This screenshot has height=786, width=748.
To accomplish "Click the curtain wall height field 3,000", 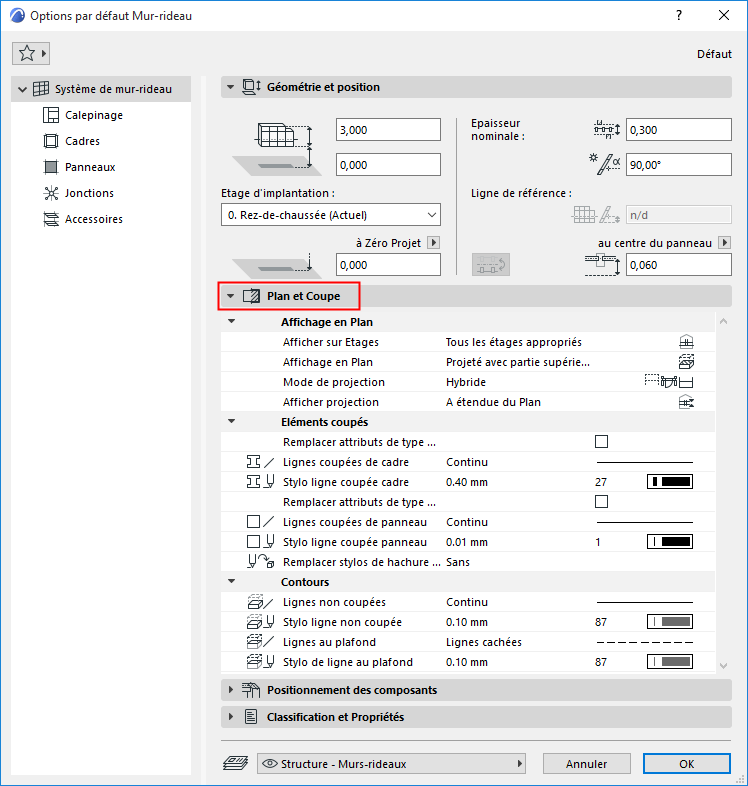I will [388, 130].
